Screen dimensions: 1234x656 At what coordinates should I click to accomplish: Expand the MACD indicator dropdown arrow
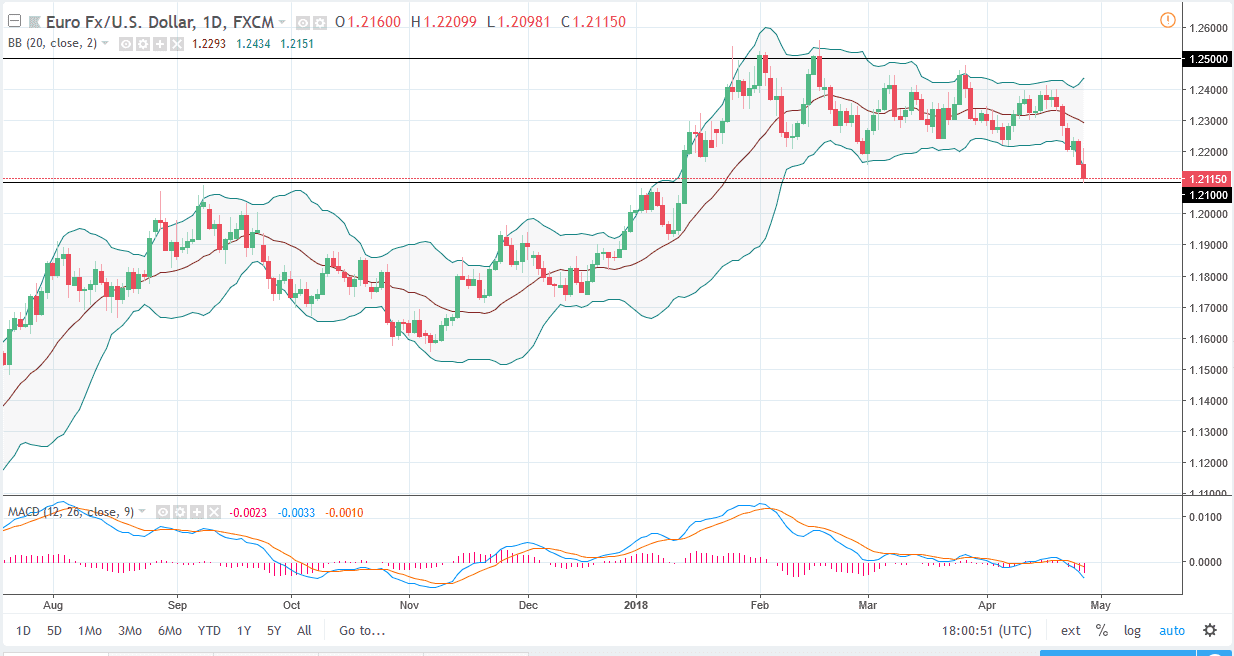point(142,511)
